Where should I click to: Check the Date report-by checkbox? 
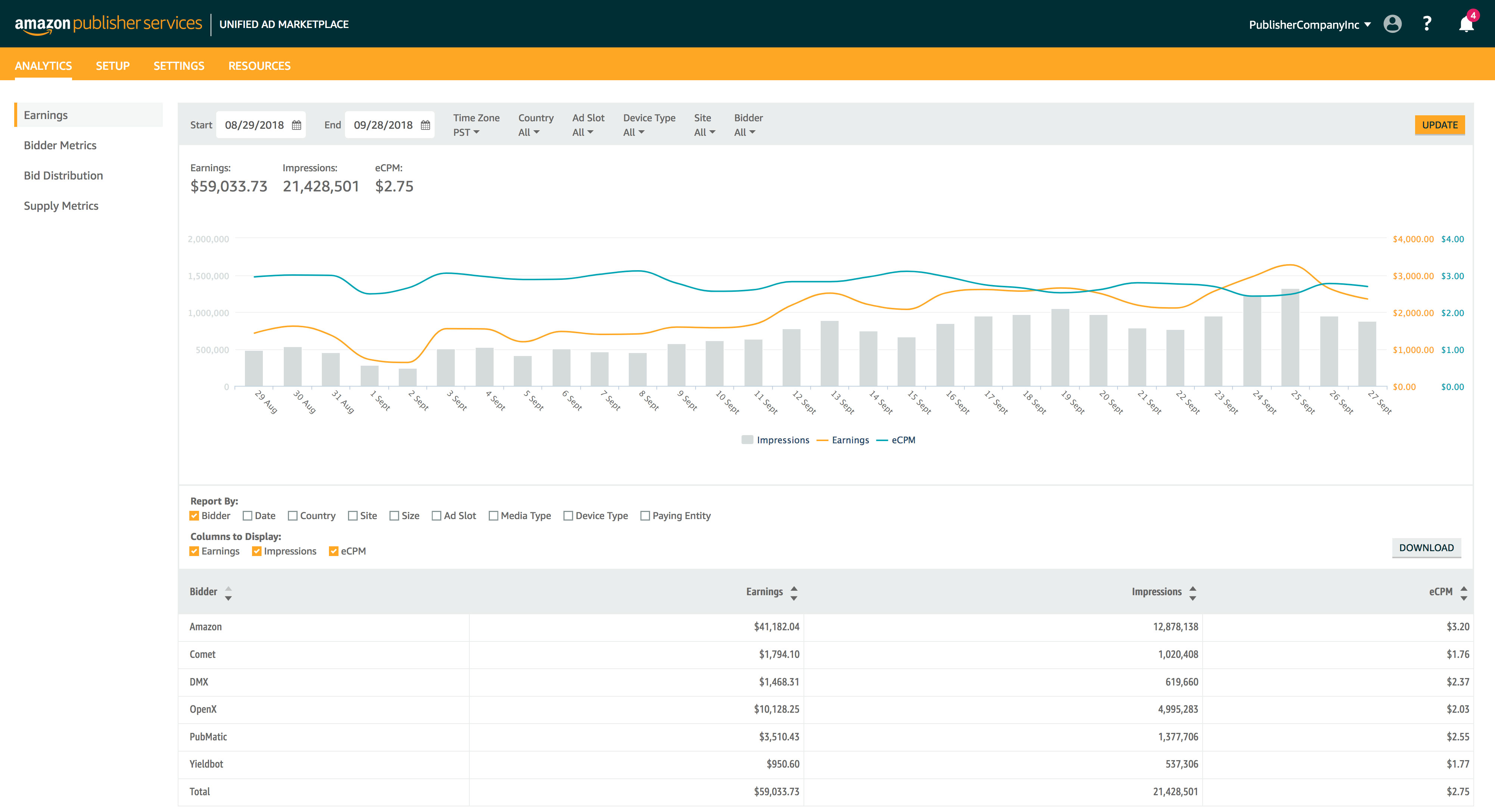coord(248,516)
